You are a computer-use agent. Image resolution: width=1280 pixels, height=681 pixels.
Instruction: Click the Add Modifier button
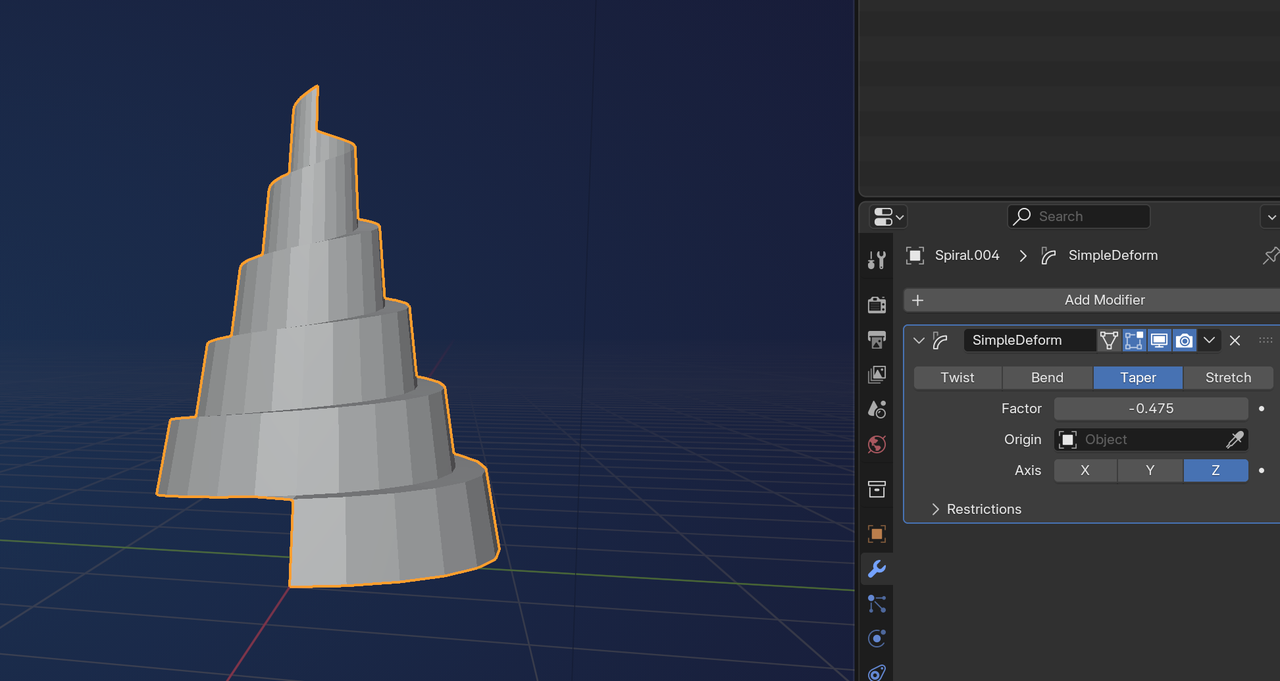pos(1104,300)
